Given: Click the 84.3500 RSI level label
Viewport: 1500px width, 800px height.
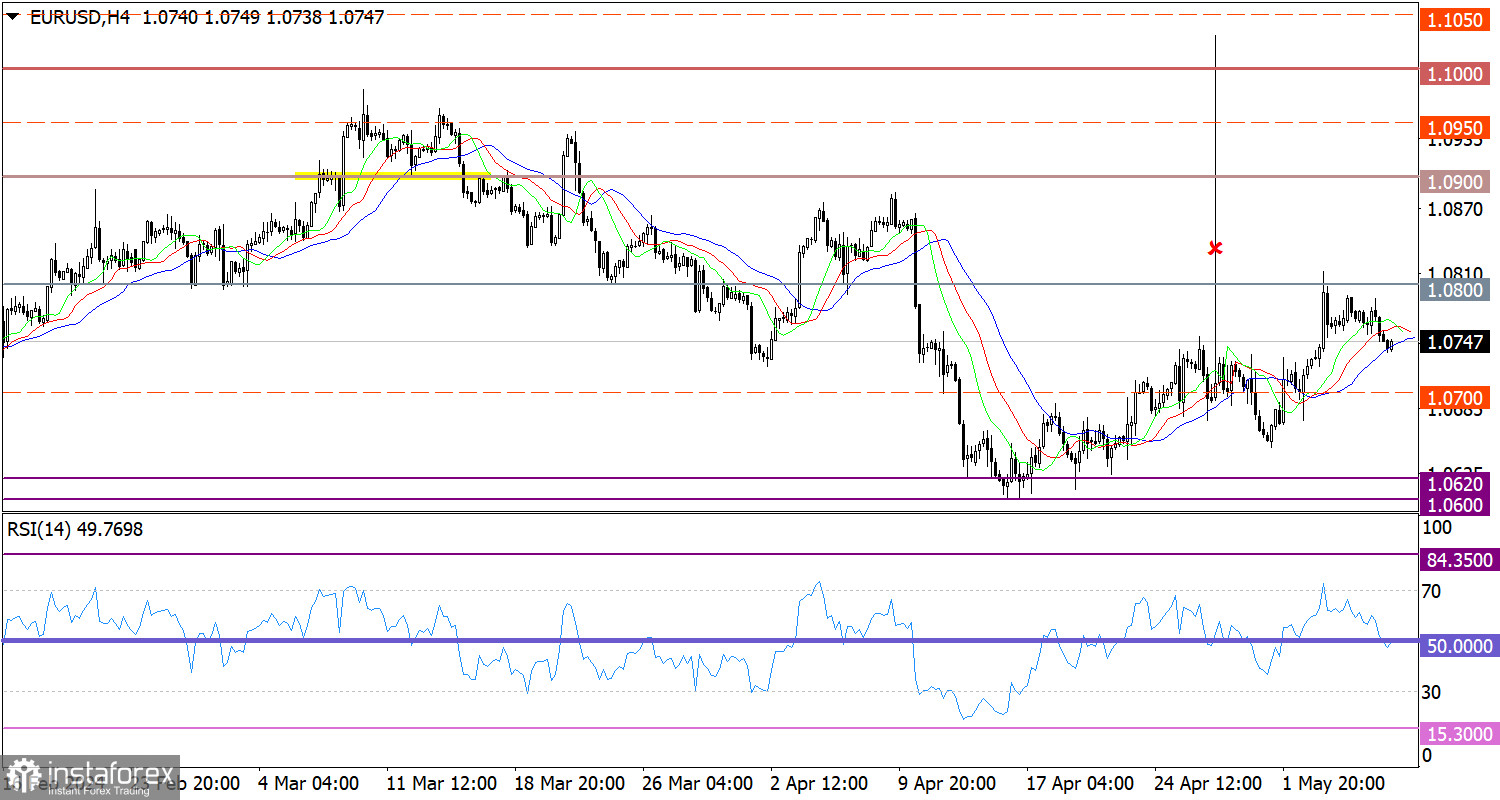Looking at the screenshot, I should coord(1459,559).
